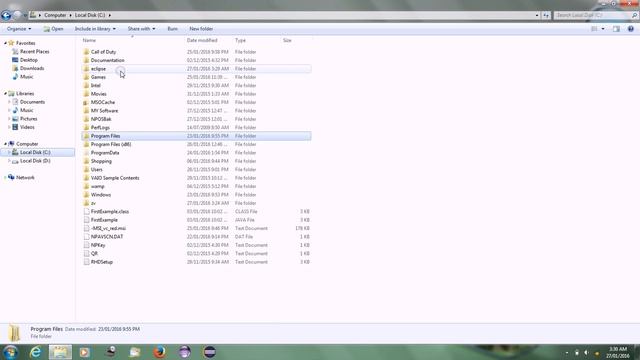Click the volume icon in system tray
The width and height of the screenshot is (640, 360).
point(587,353)
